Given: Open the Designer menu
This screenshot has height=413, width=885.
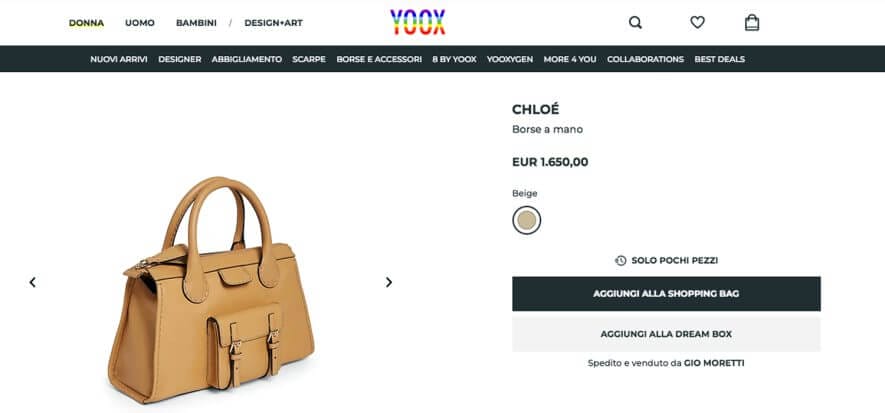Looking at the screenshot, I should [x=179, y=59].
